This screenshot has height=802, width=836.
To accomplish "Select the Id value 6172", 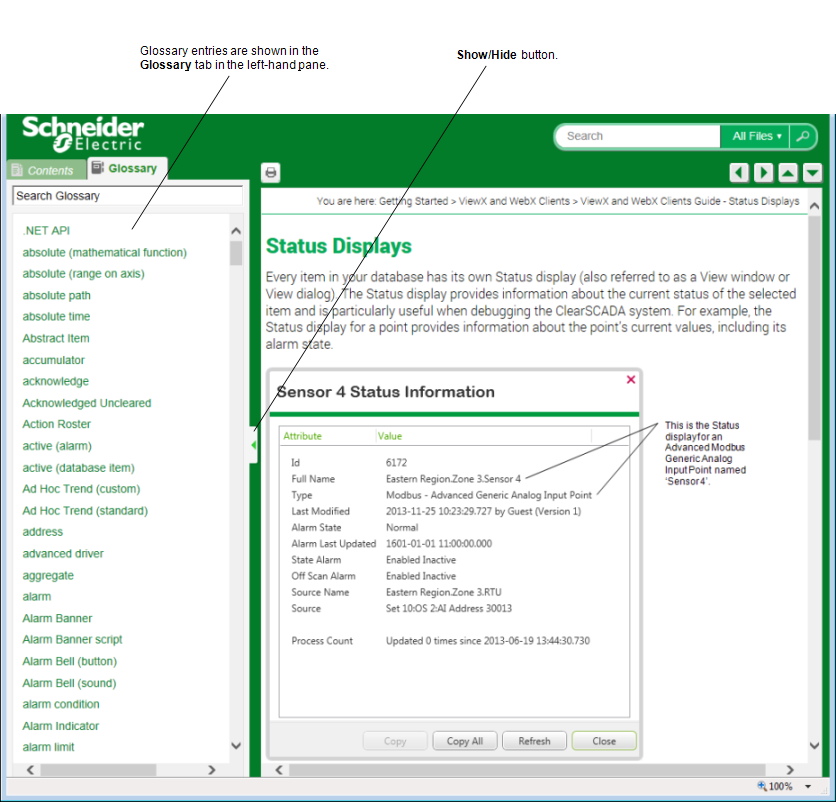I will click(x=396, y=462).
